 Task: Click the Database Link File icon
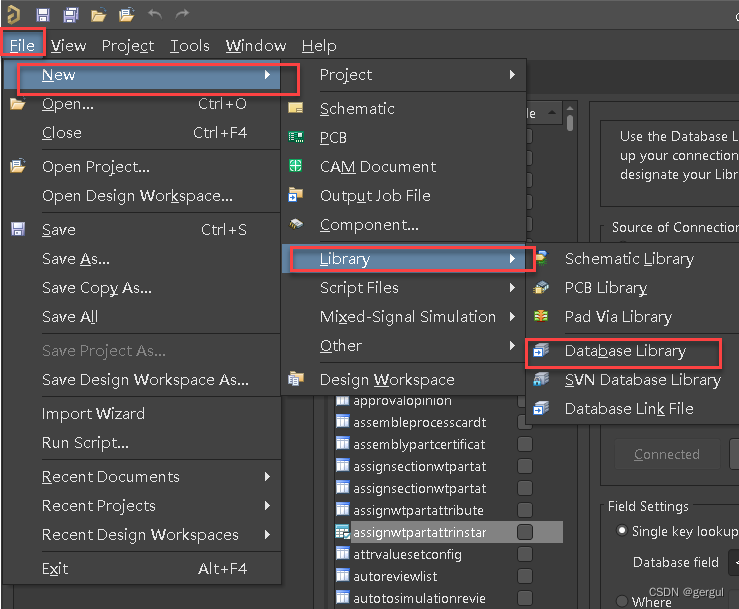541,408
